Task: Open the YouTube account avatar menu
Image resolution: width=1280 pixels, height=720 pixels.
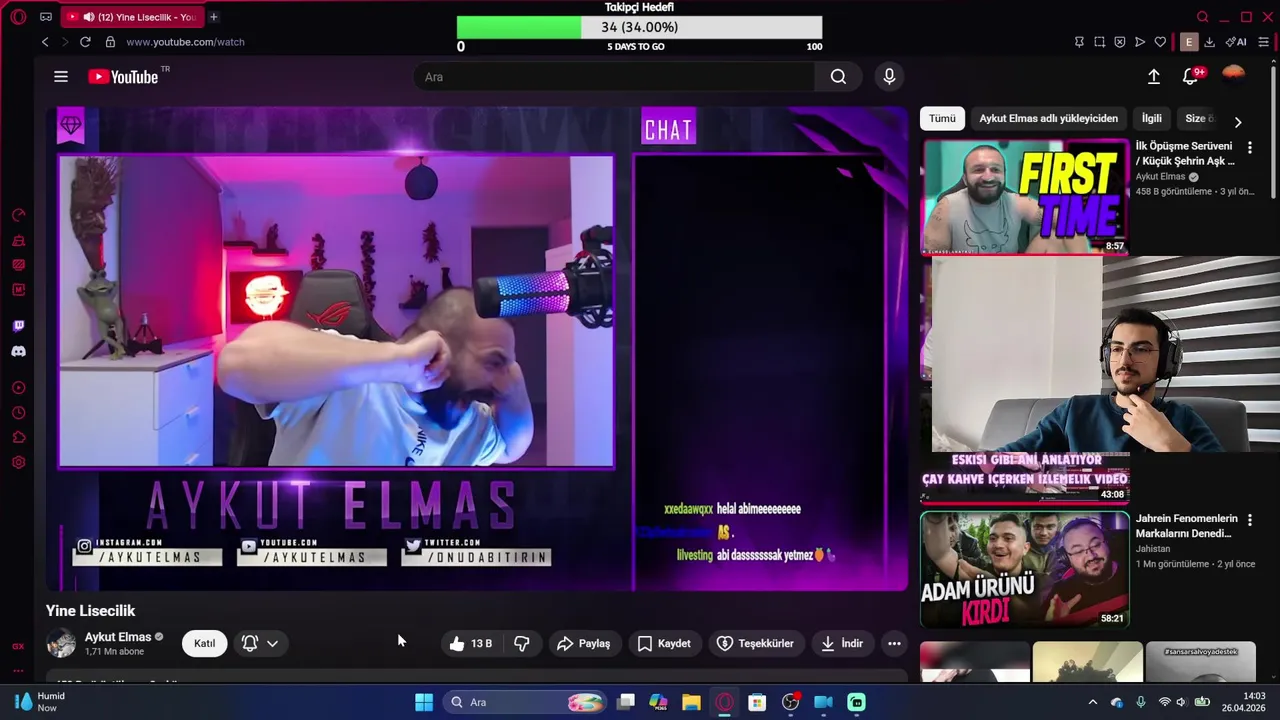Action: click(x=1234, y=76)
